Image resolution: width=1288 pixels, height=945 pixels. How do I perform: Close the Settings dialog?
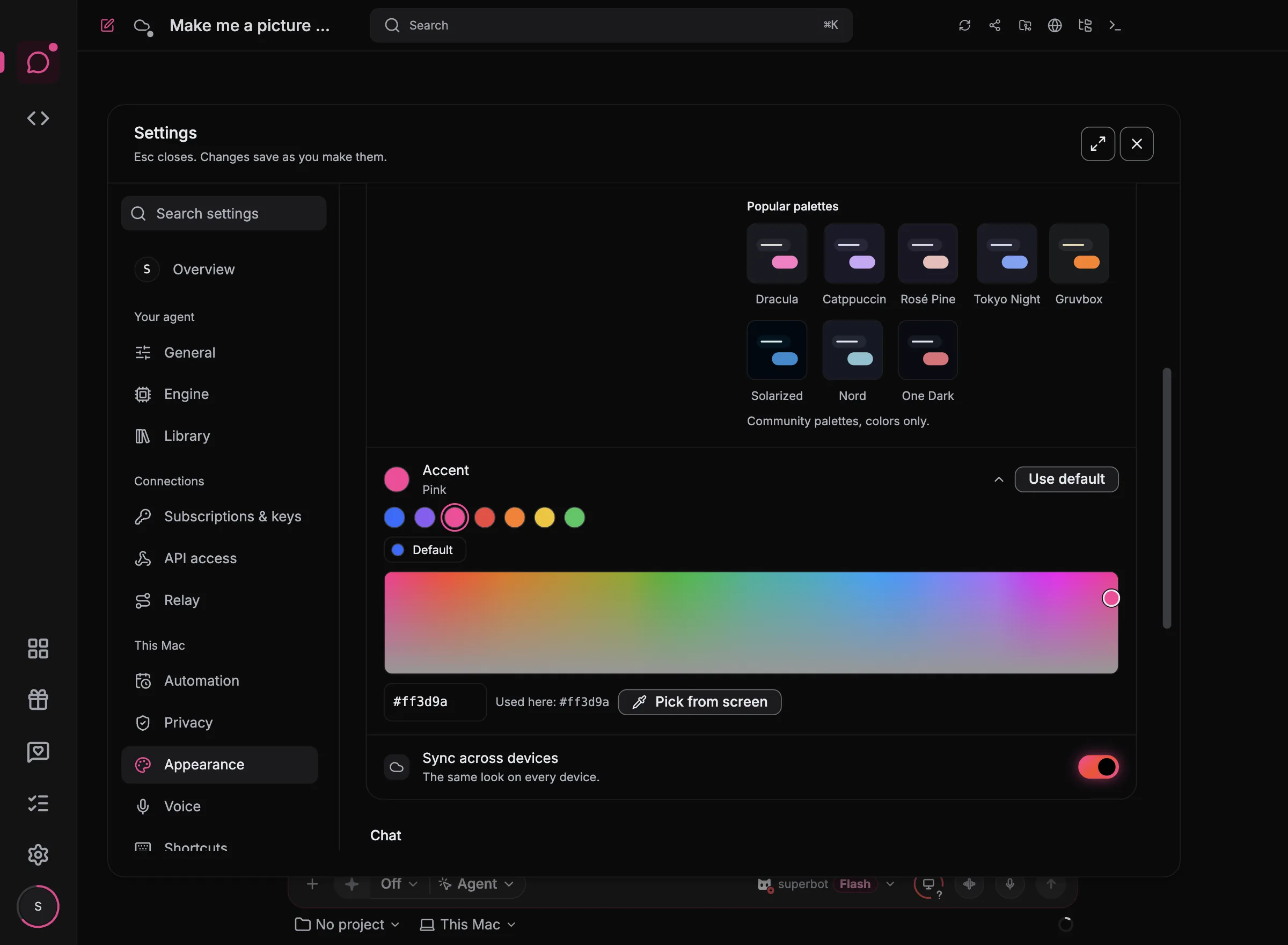(x=1137, y=143)
